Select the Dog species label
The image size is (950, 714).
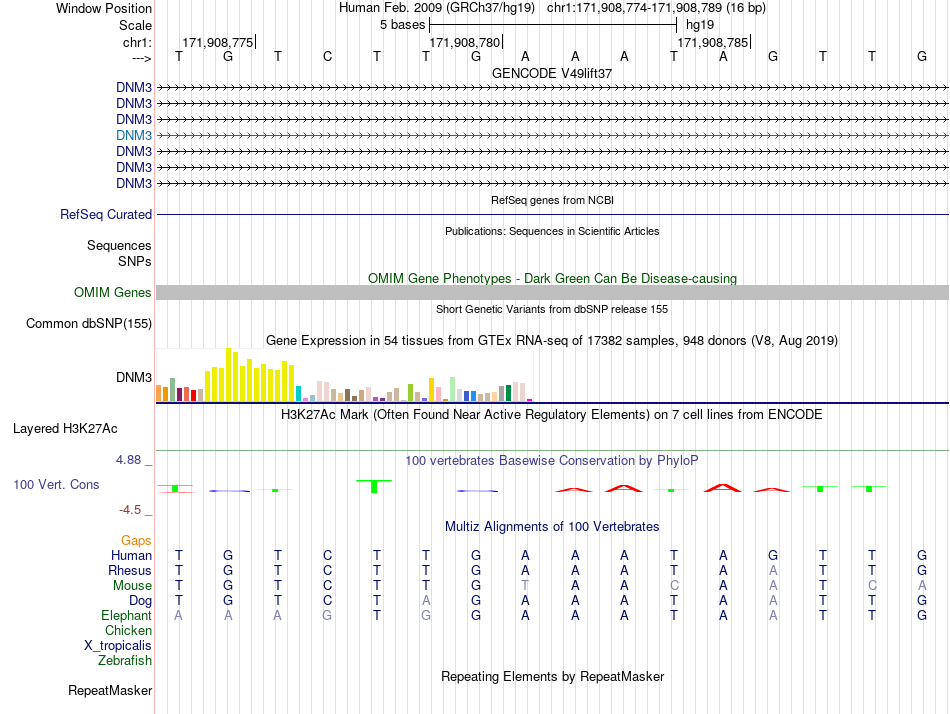(141, 601)
